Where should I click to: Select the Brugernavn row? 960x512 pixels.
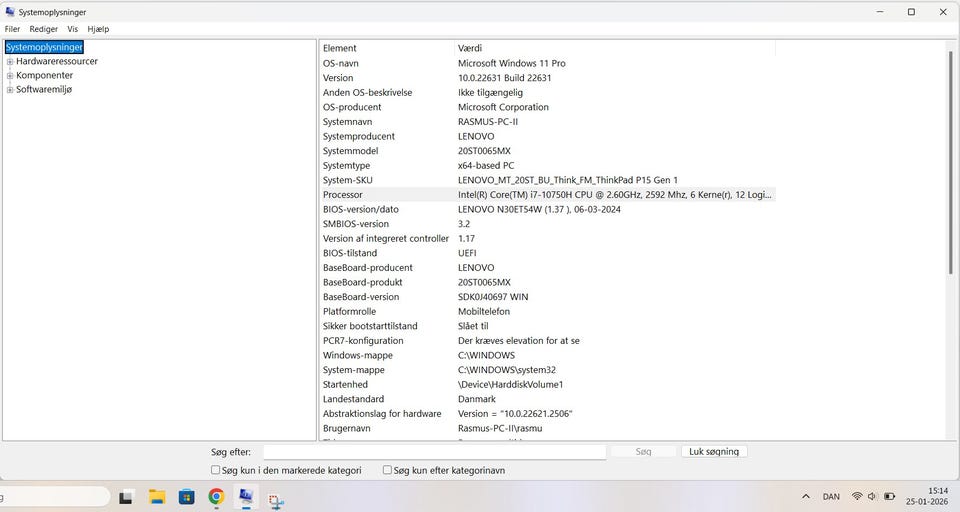547,429
